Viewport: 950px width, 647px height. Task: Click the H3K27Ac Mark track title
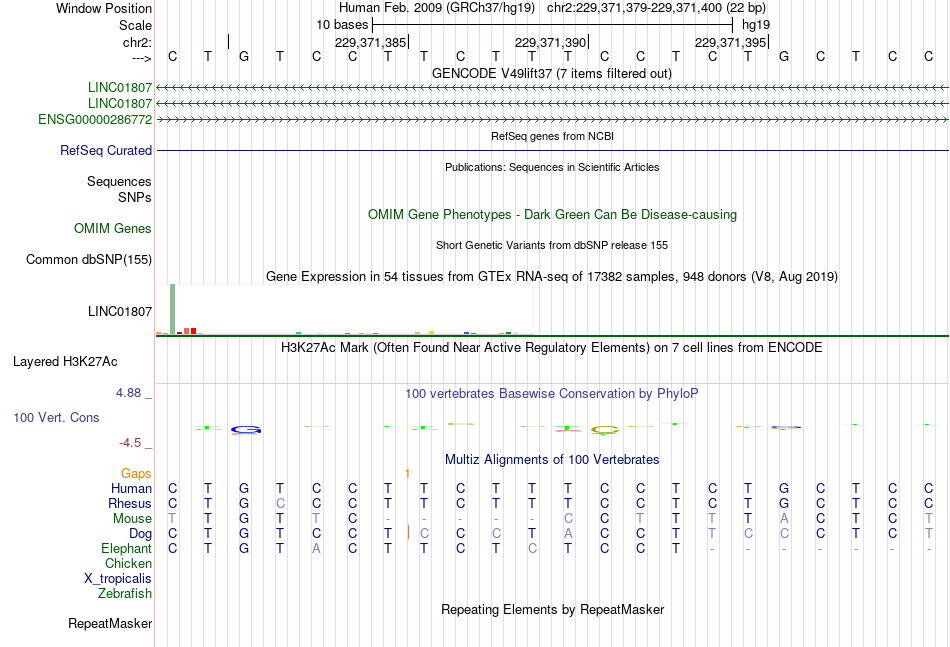click(552, 348)
